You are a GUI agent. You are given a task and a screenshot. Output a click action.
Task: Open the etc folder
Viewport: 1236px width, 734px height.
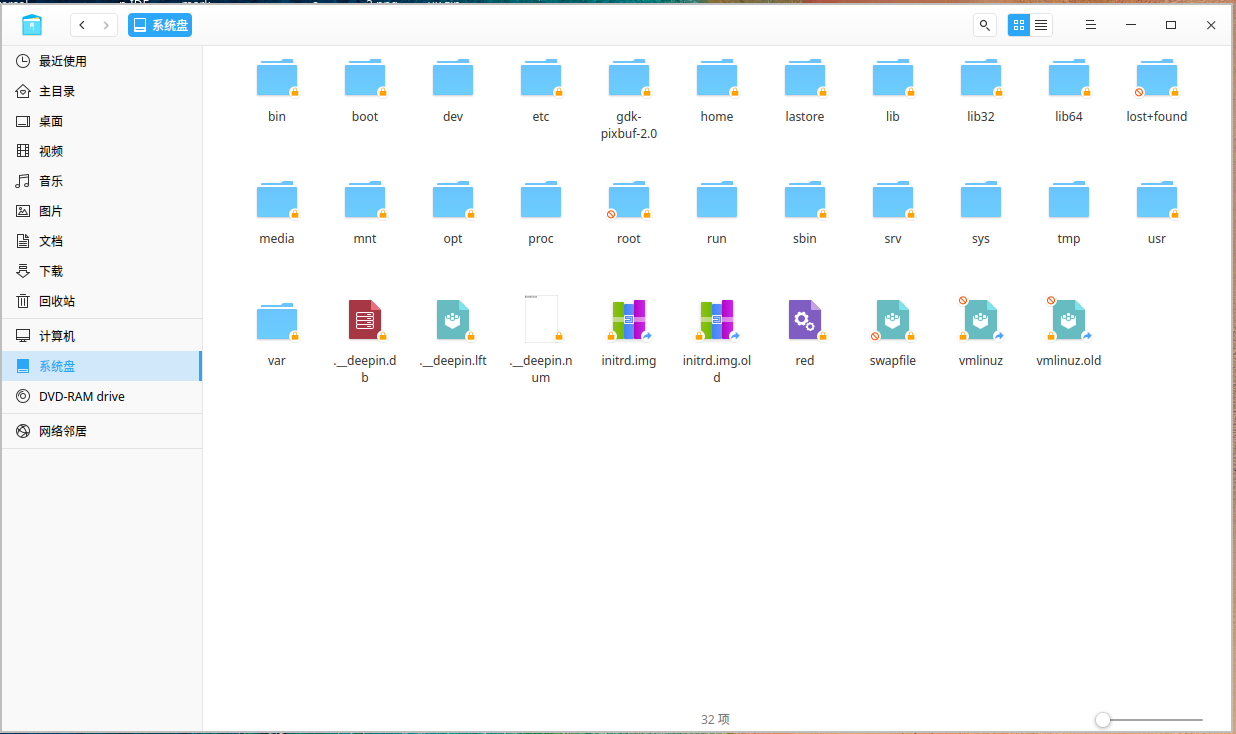(541, 78)
